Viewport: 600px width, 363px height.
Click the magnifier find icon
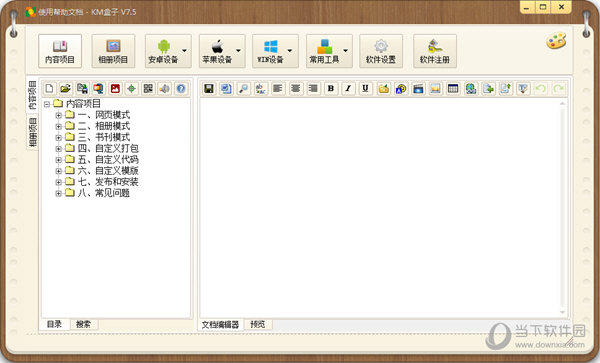tap(243, 89)
